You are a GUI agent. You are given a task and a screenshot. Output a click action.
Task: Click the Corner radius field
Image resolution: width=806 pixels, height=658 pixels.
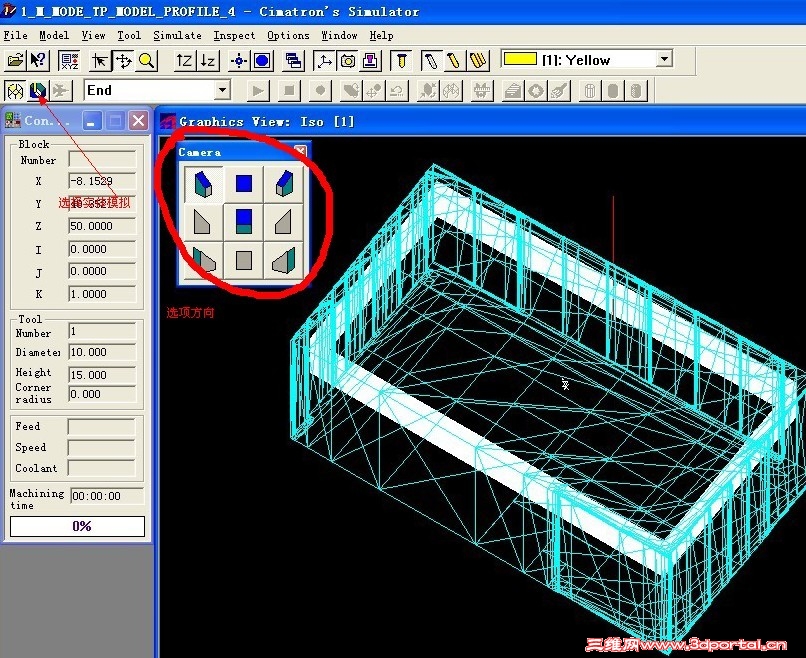click(102, 394)
